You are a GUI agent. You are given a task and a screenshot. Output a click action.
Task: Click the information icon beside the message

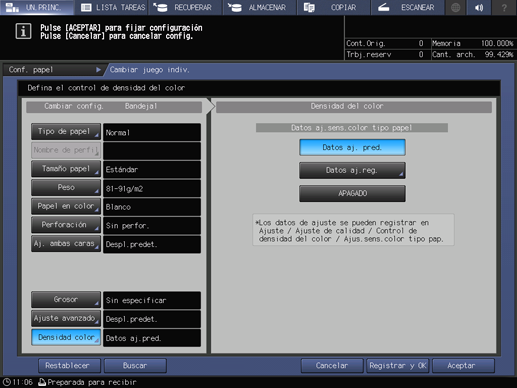click(x=23, y=32)
